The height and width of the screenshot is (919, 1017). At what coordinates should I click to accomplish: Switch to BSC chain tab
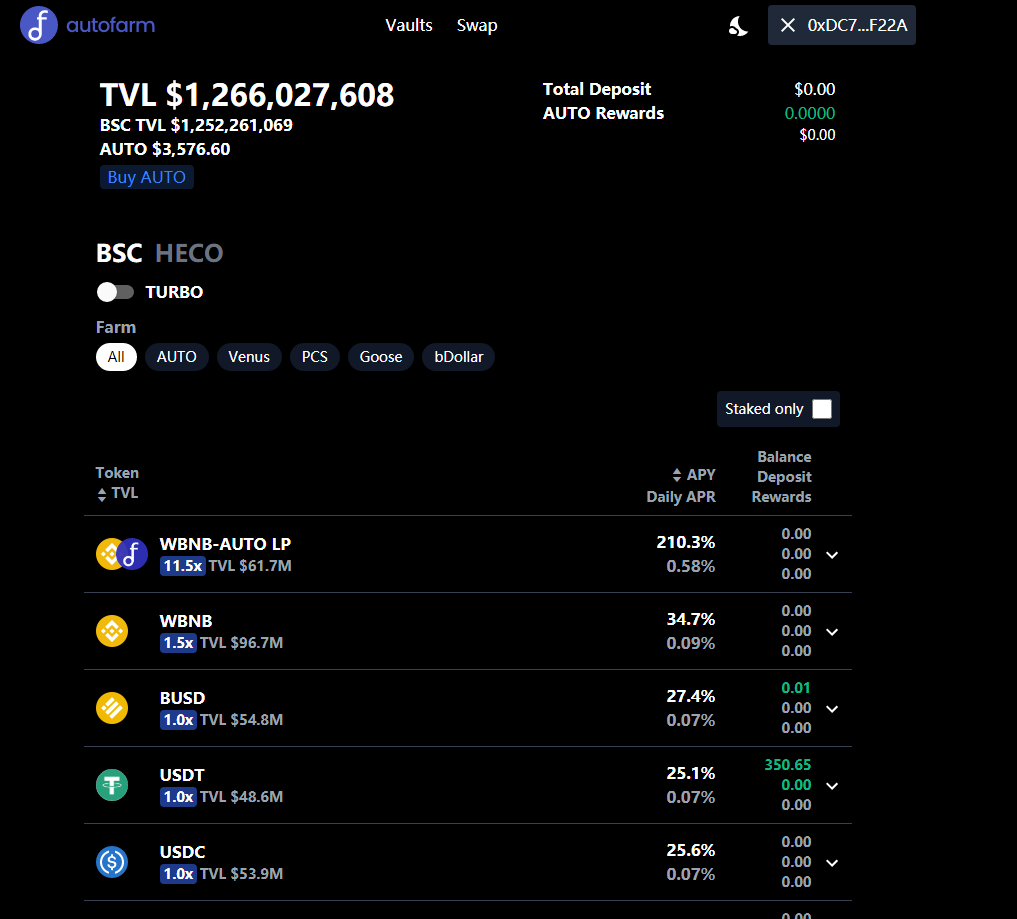point(119,253)
